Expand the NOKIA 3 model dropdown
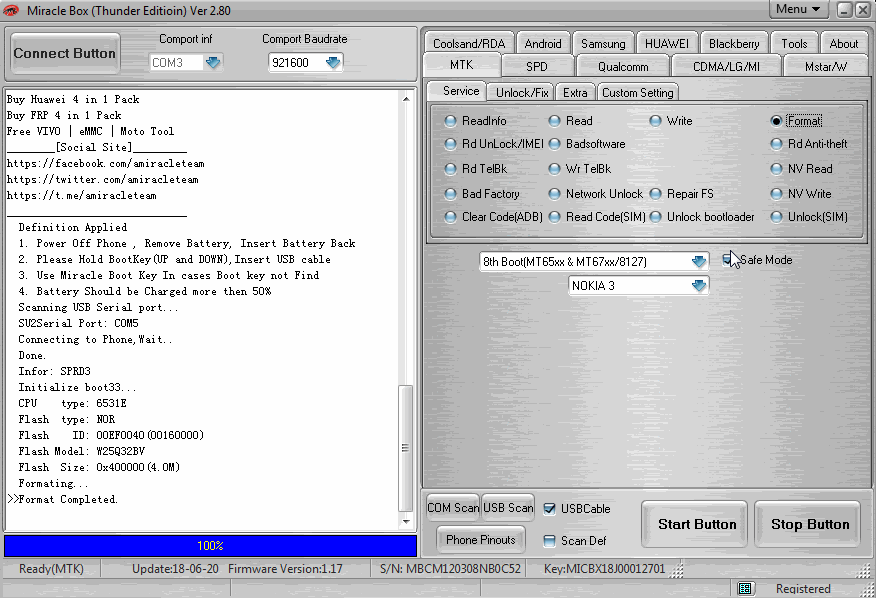876x598 pixels. click(x=698, y=286)
